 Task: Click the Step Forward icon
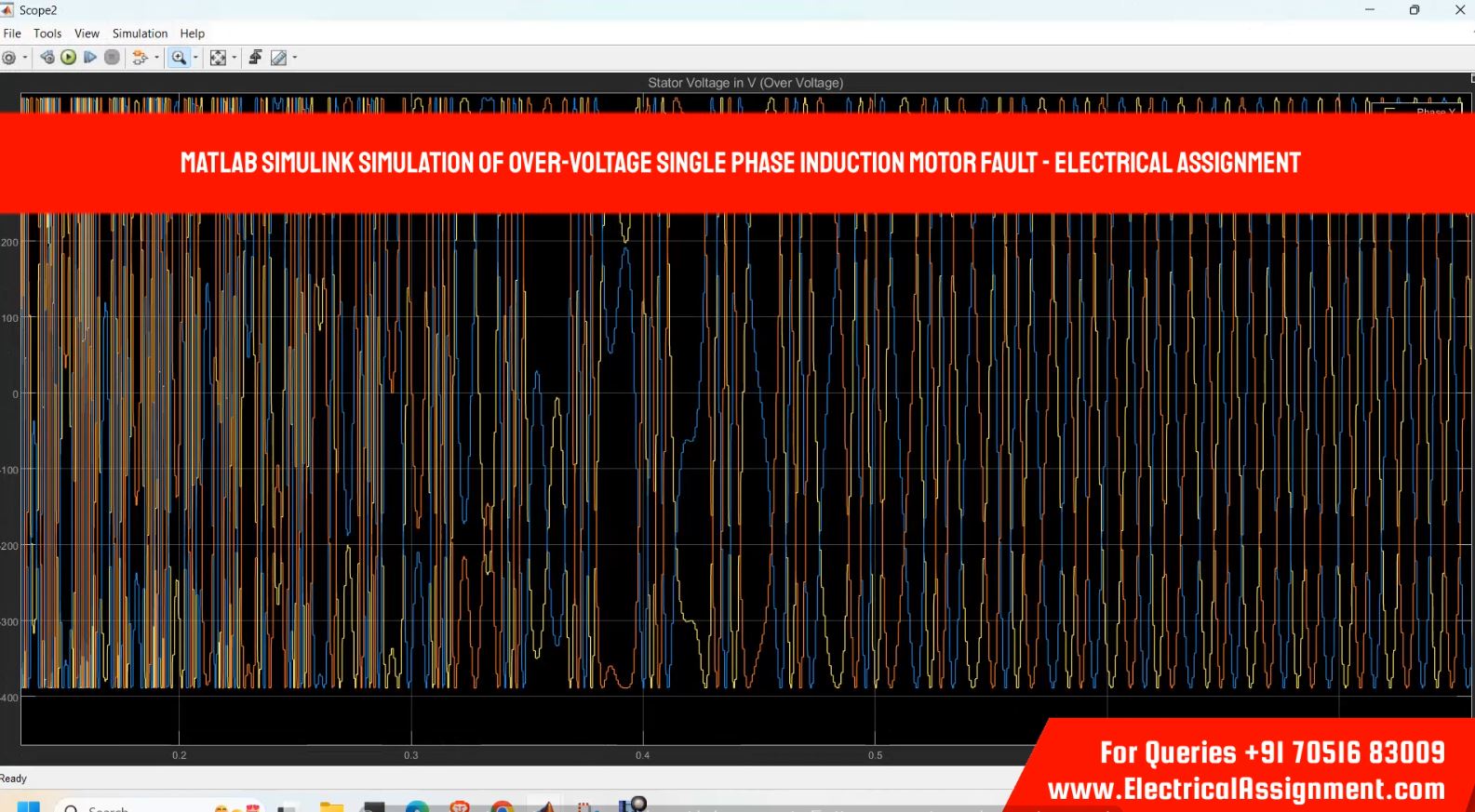tap(90, 58)
